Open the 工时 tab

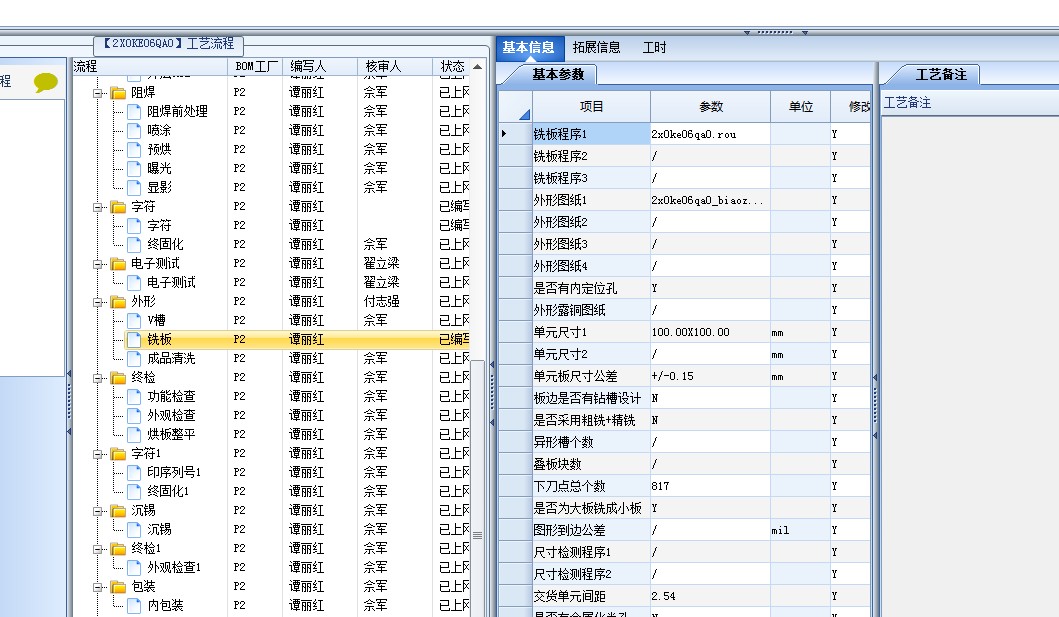[x=654, y=47]
